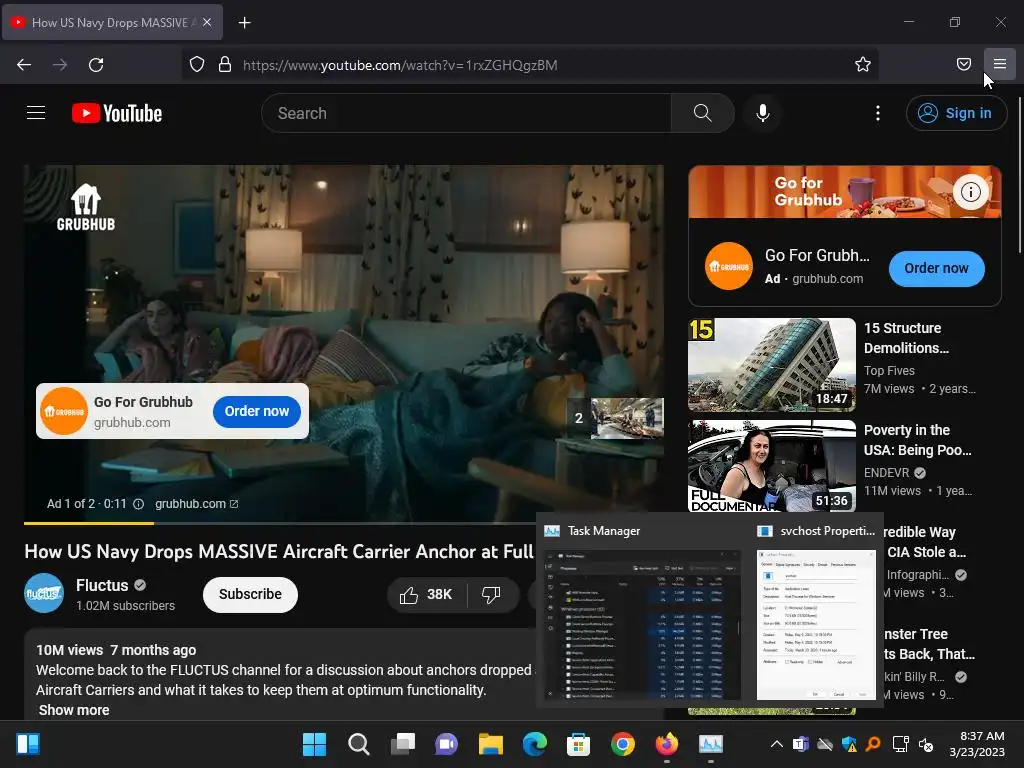Run search with the magnifier button
1024x768 pixels.
click(x=703, y=113)
